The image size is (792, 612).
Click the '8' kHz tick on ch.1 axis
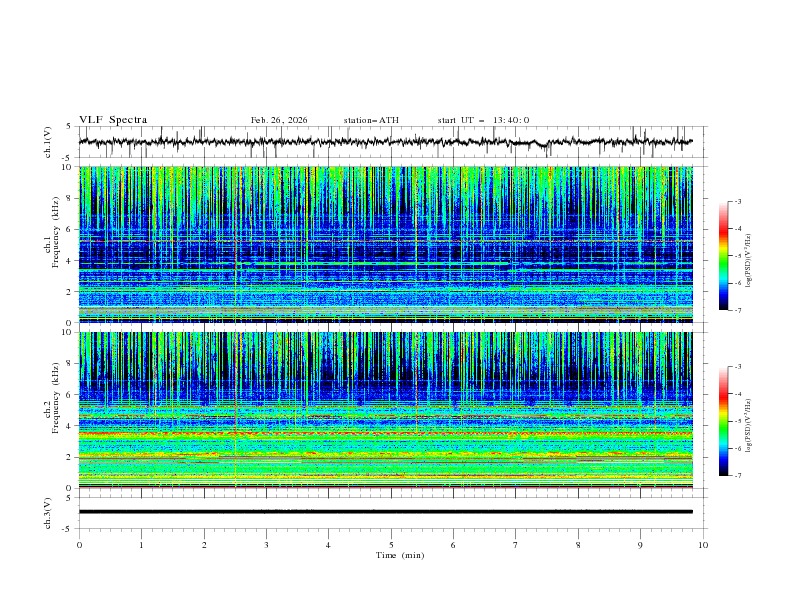pyautogui.click(x=70, y=198)
